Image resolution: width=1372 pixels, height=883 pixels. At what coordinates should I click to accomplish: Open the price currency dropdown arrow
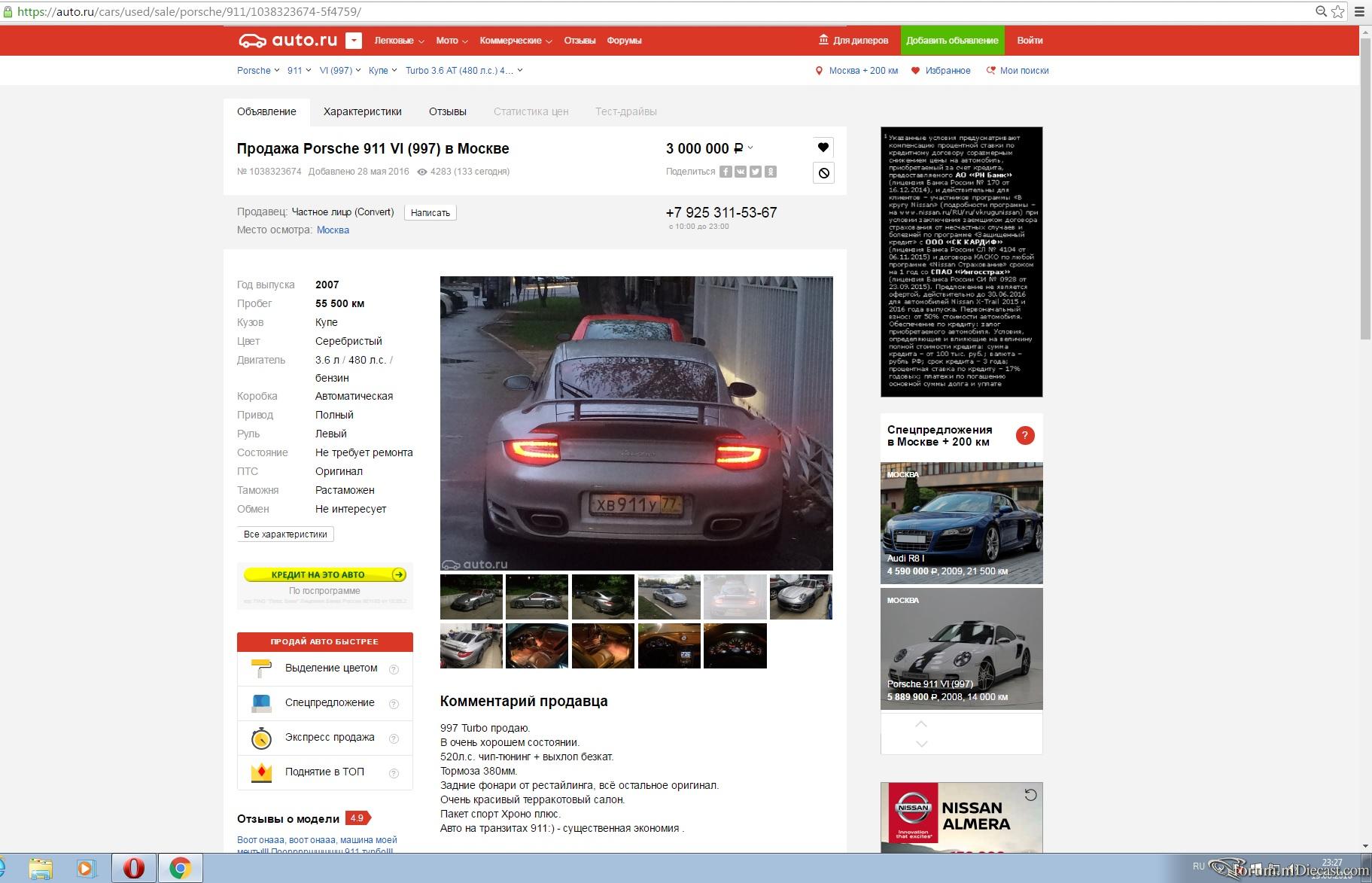click(x=750, y=148)
